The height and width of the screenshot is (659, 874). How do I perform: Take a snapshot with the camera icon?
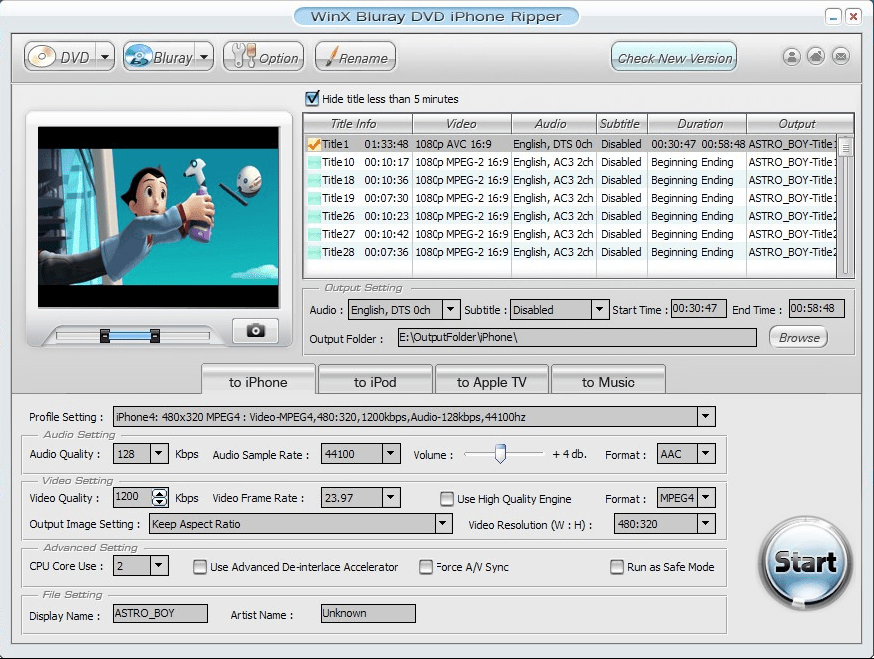pyautogui.click(x=255, y=331)
